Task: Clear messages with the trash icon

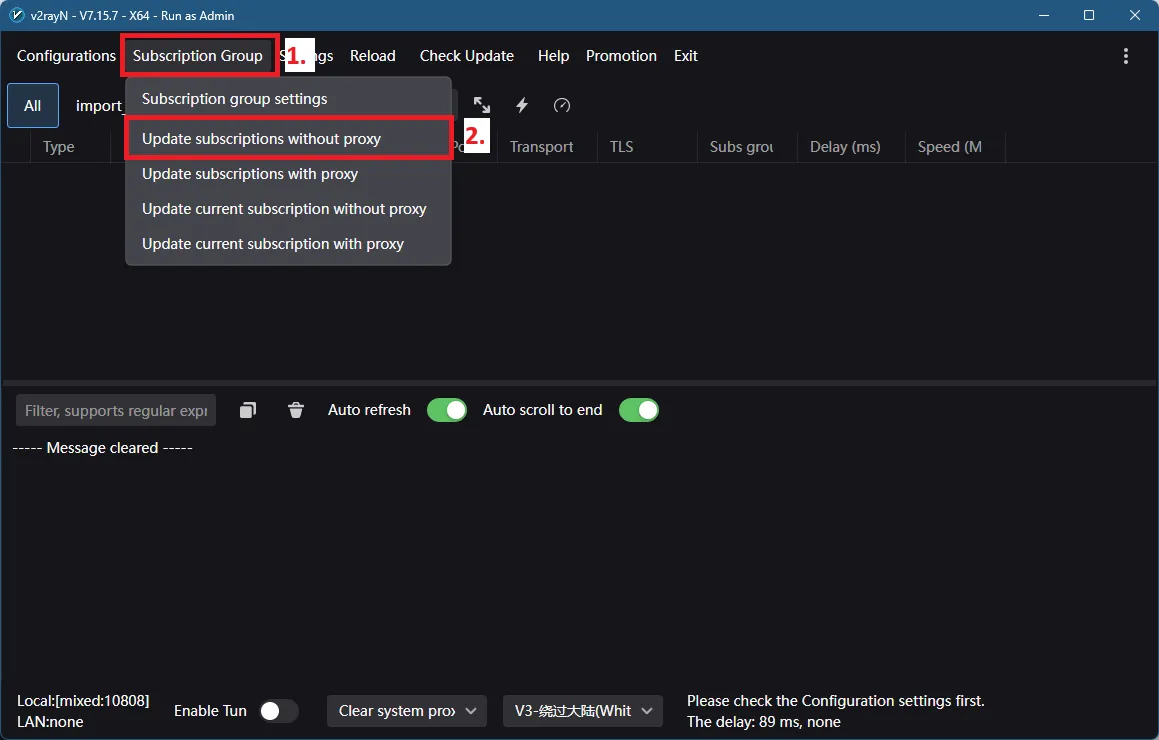Action: pos(296,410)
